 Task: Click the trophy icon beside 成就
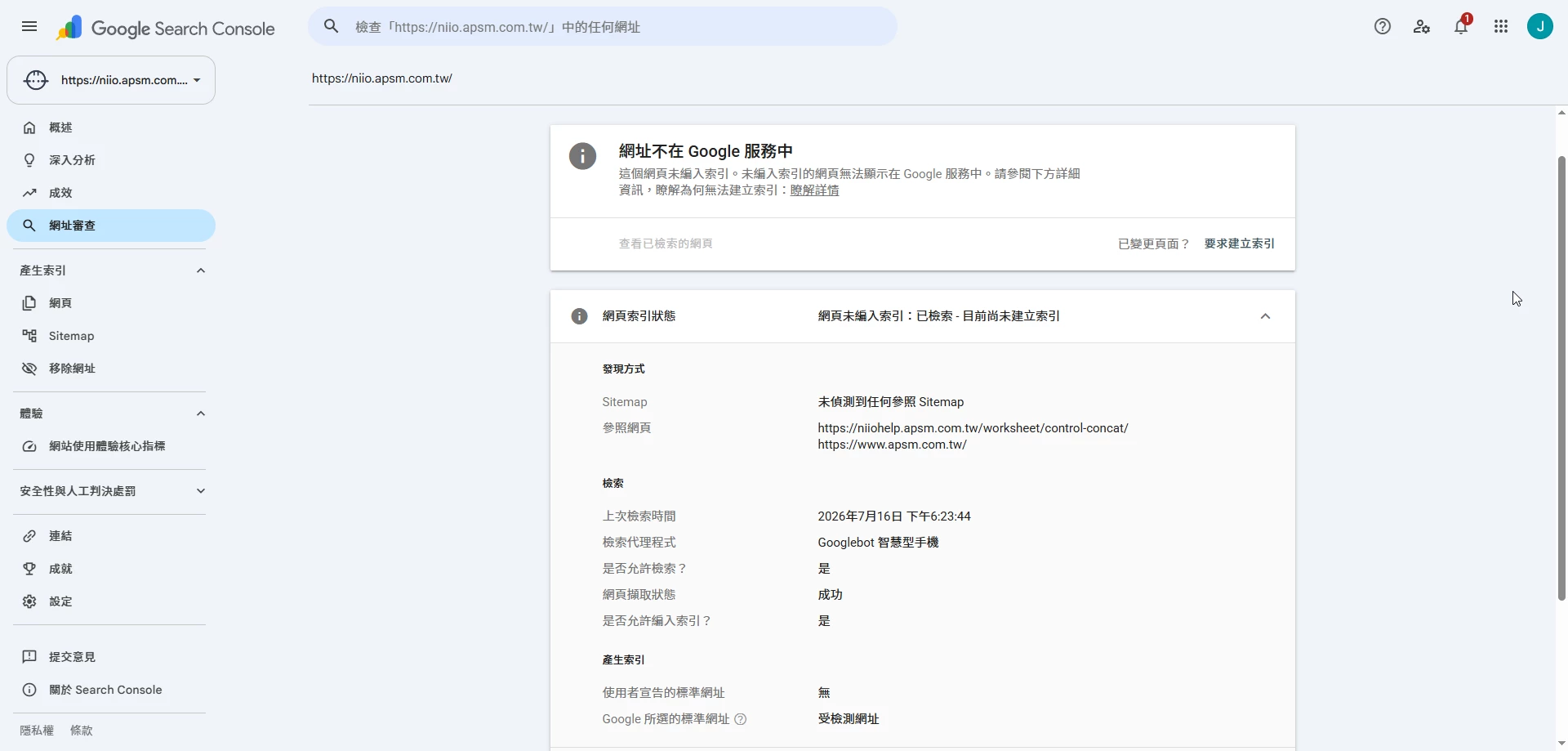click(29, 569)
